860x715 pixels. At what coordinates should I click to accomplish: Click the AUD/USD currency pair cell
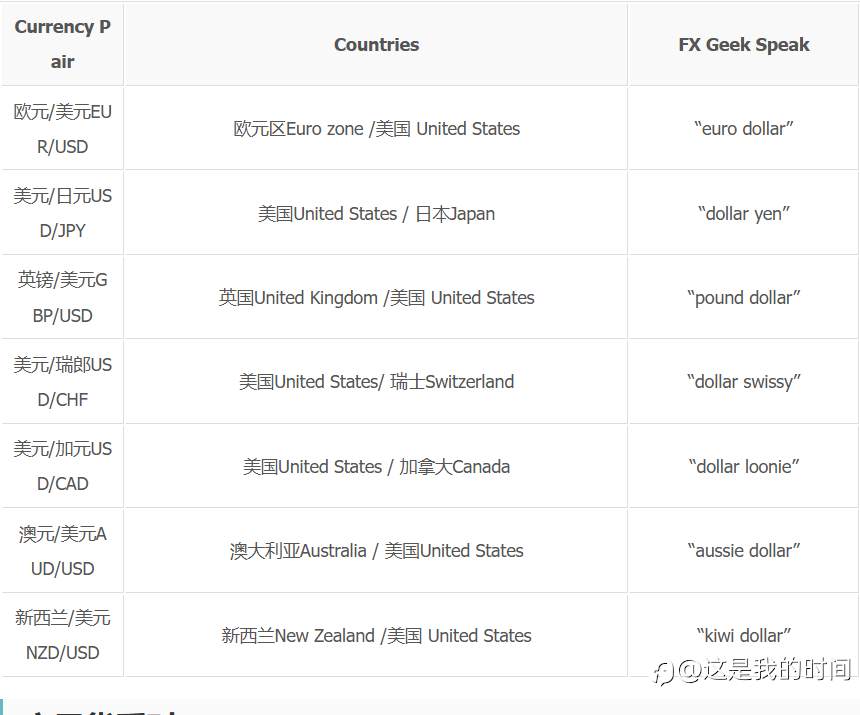point(63,551)
